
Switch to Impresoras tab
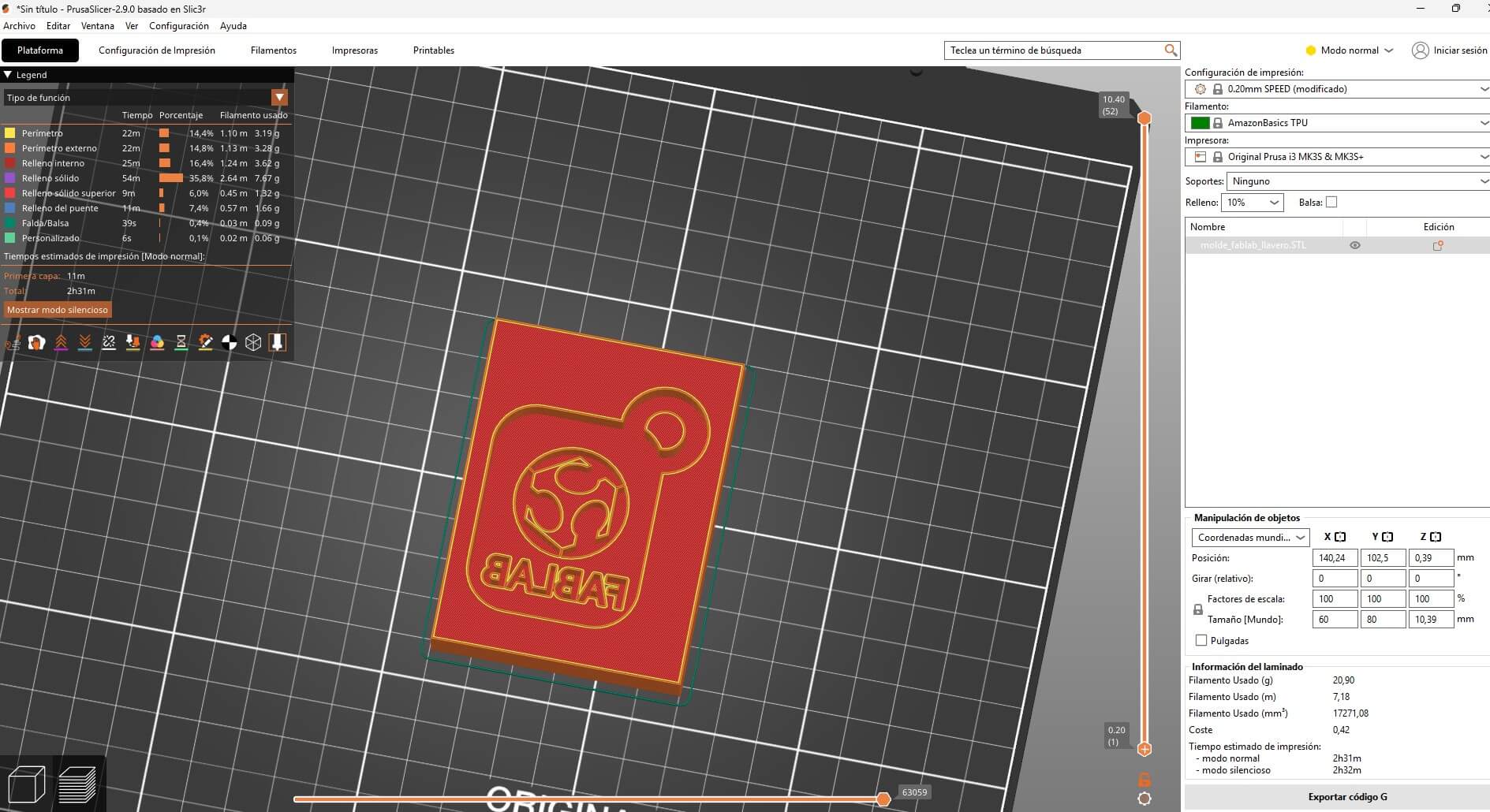355,50
